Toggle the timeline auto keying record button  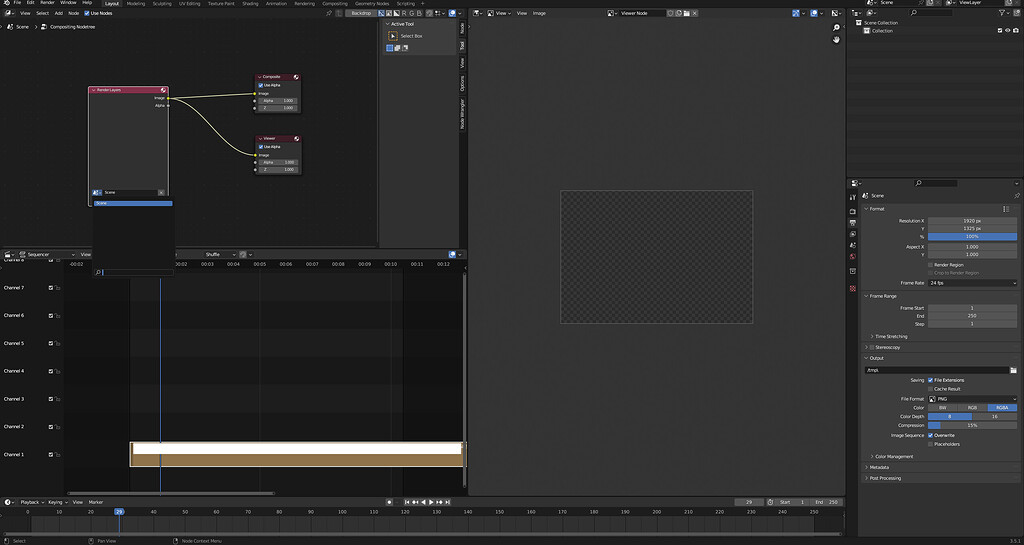[x=389, y=502]
